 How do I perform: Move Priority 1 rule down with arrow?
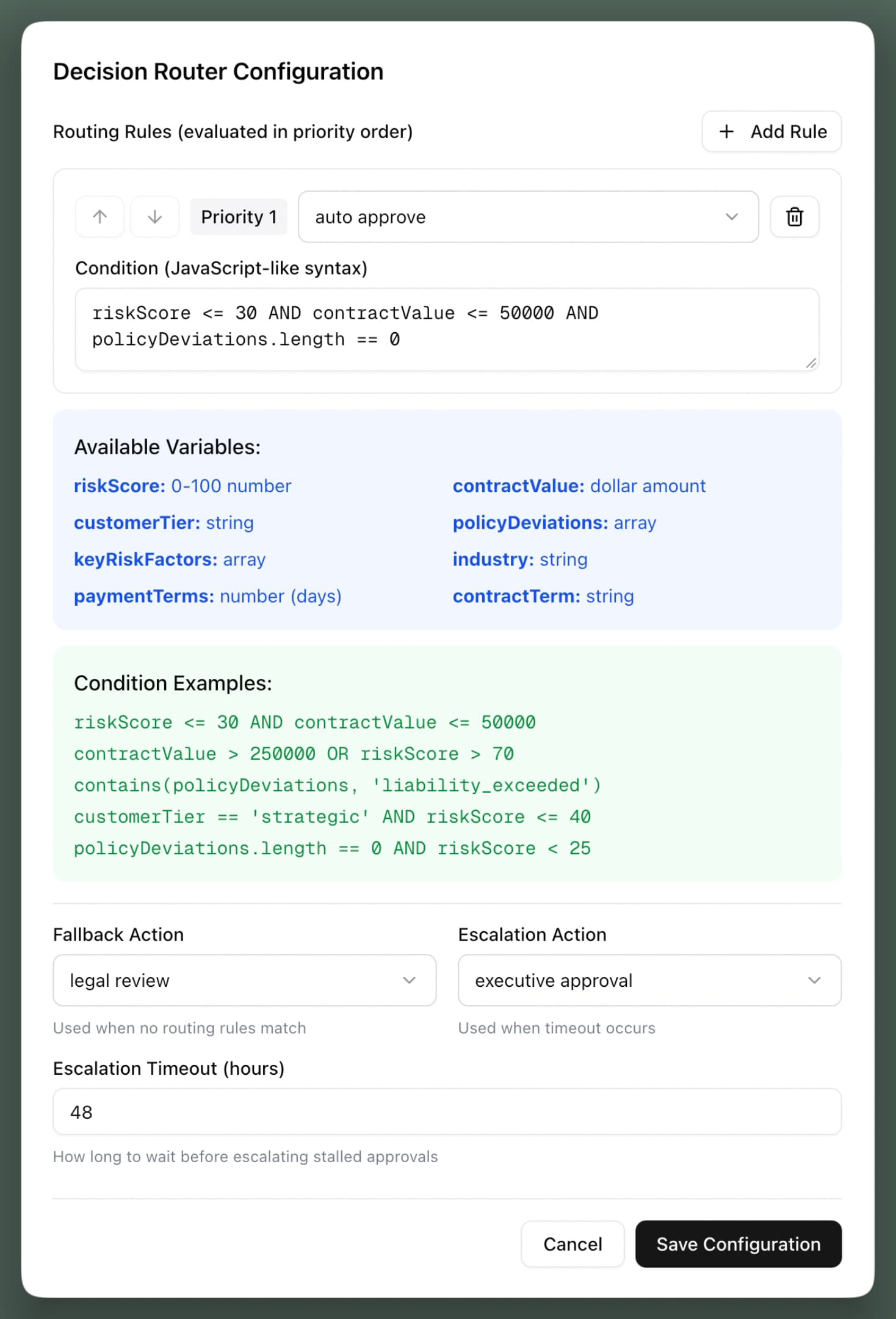coord(155,217)
